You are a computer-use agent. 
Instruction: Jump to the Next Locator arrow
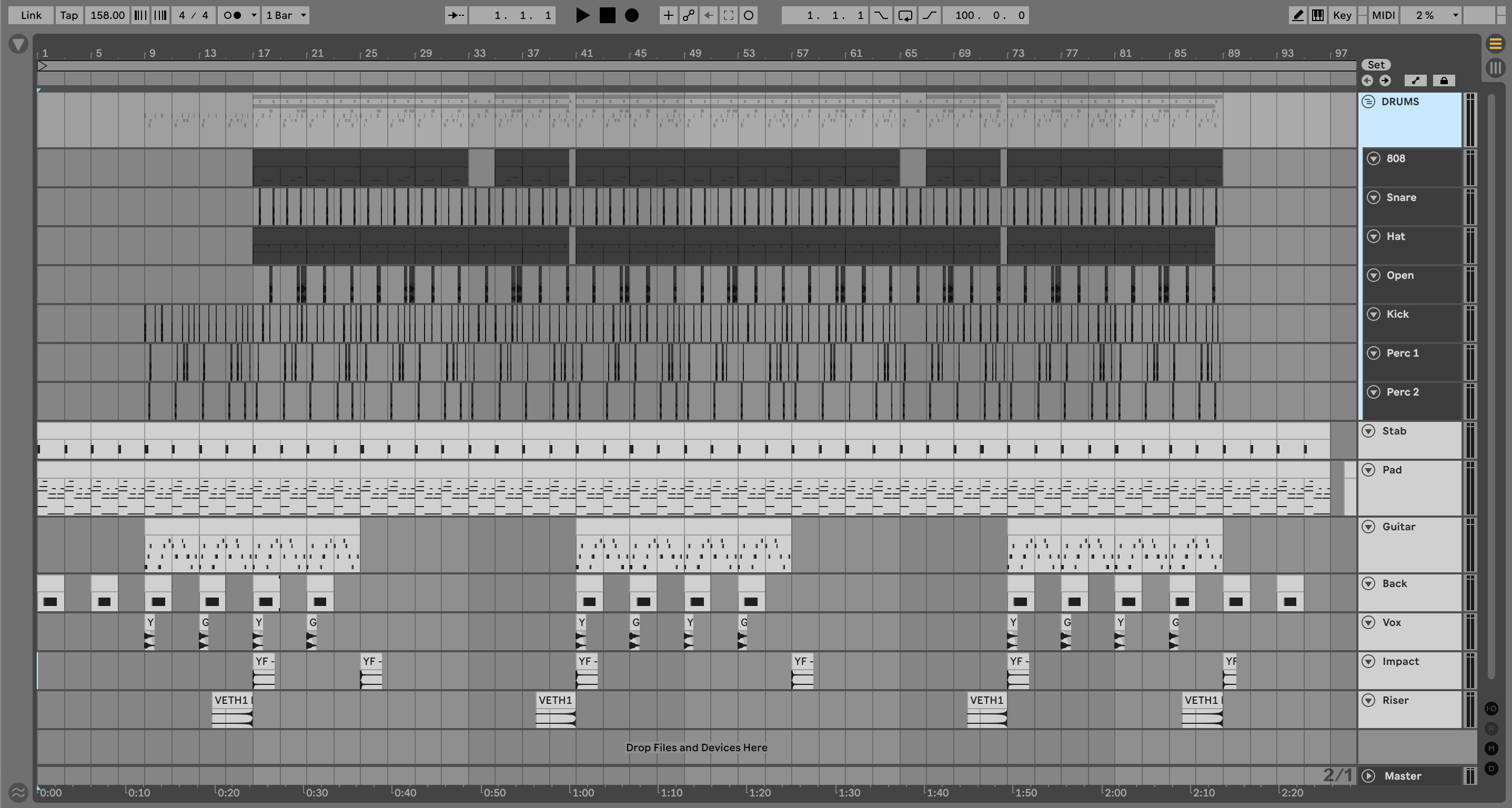tap(1385, 80)
